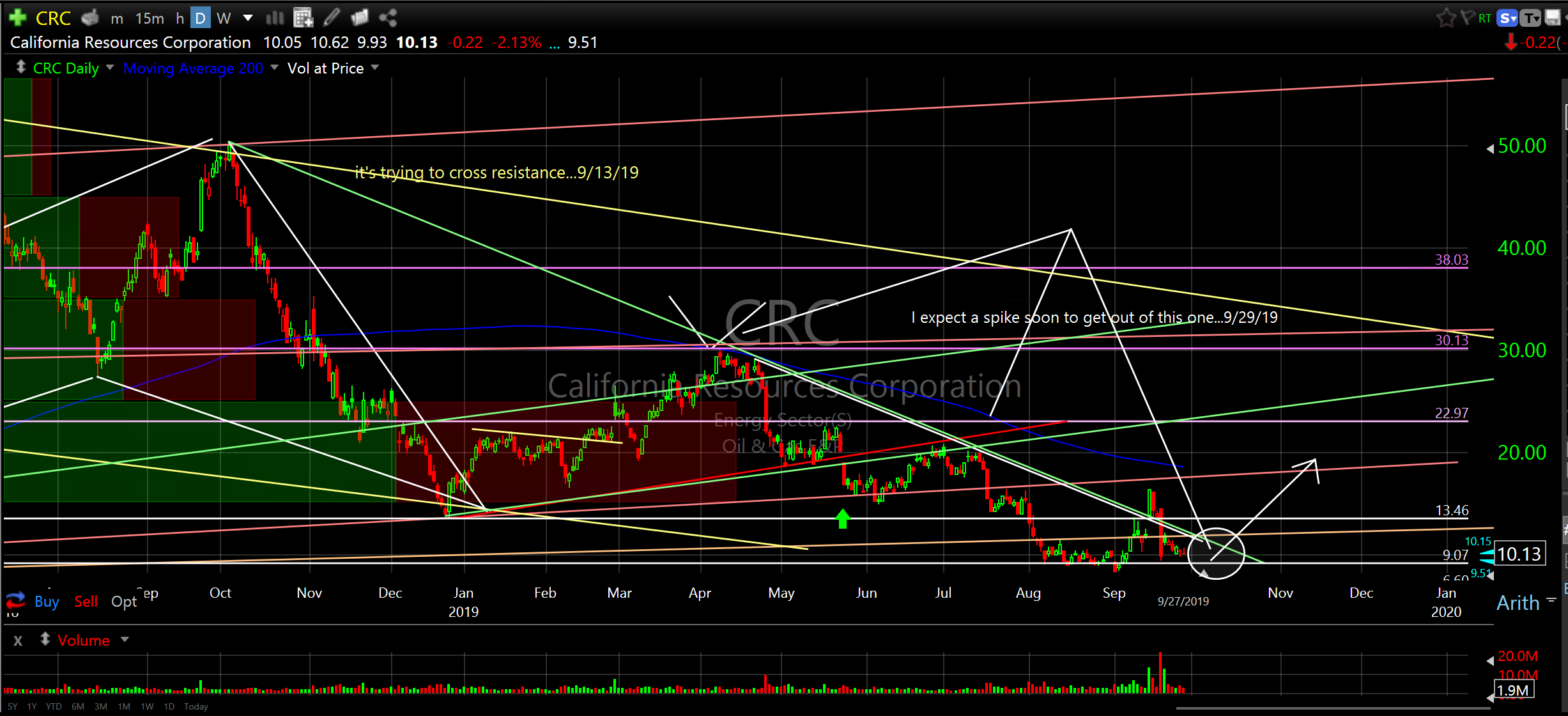Click the add indicator calendar-plus icon
The width and height of the screenshot is (1568, 716).
(x=303, y=18)
